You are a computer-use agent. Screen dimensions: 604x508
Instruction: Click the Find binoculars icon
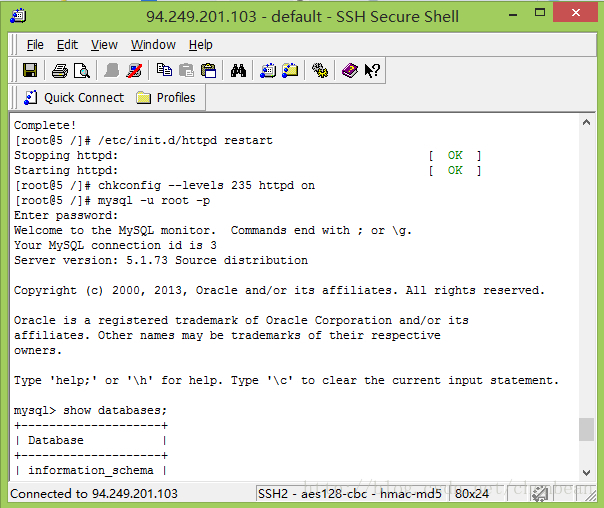(238, 70)
